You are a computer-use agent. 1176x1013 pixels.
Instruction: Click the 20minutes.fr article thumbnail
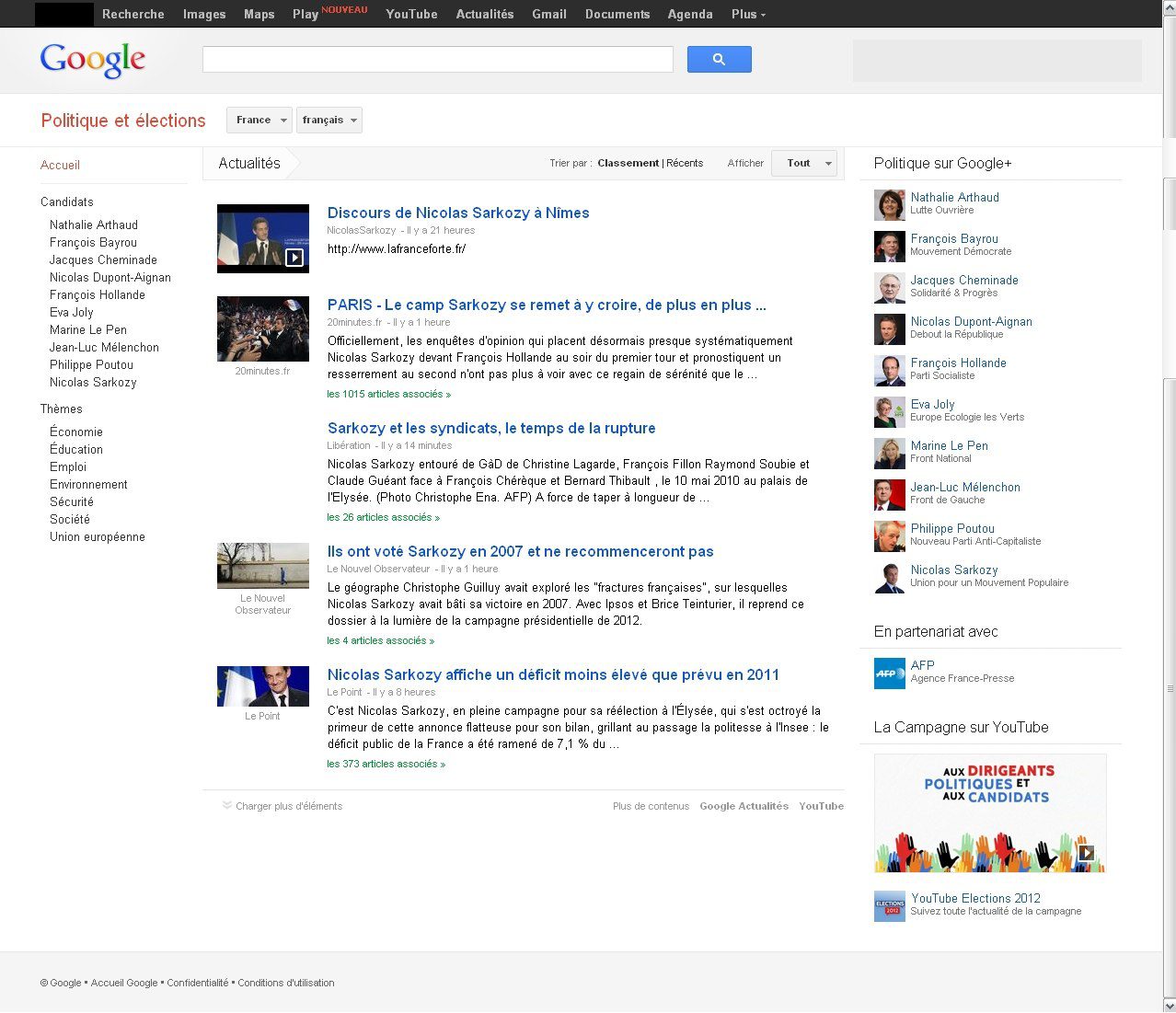tap(263, 328)
